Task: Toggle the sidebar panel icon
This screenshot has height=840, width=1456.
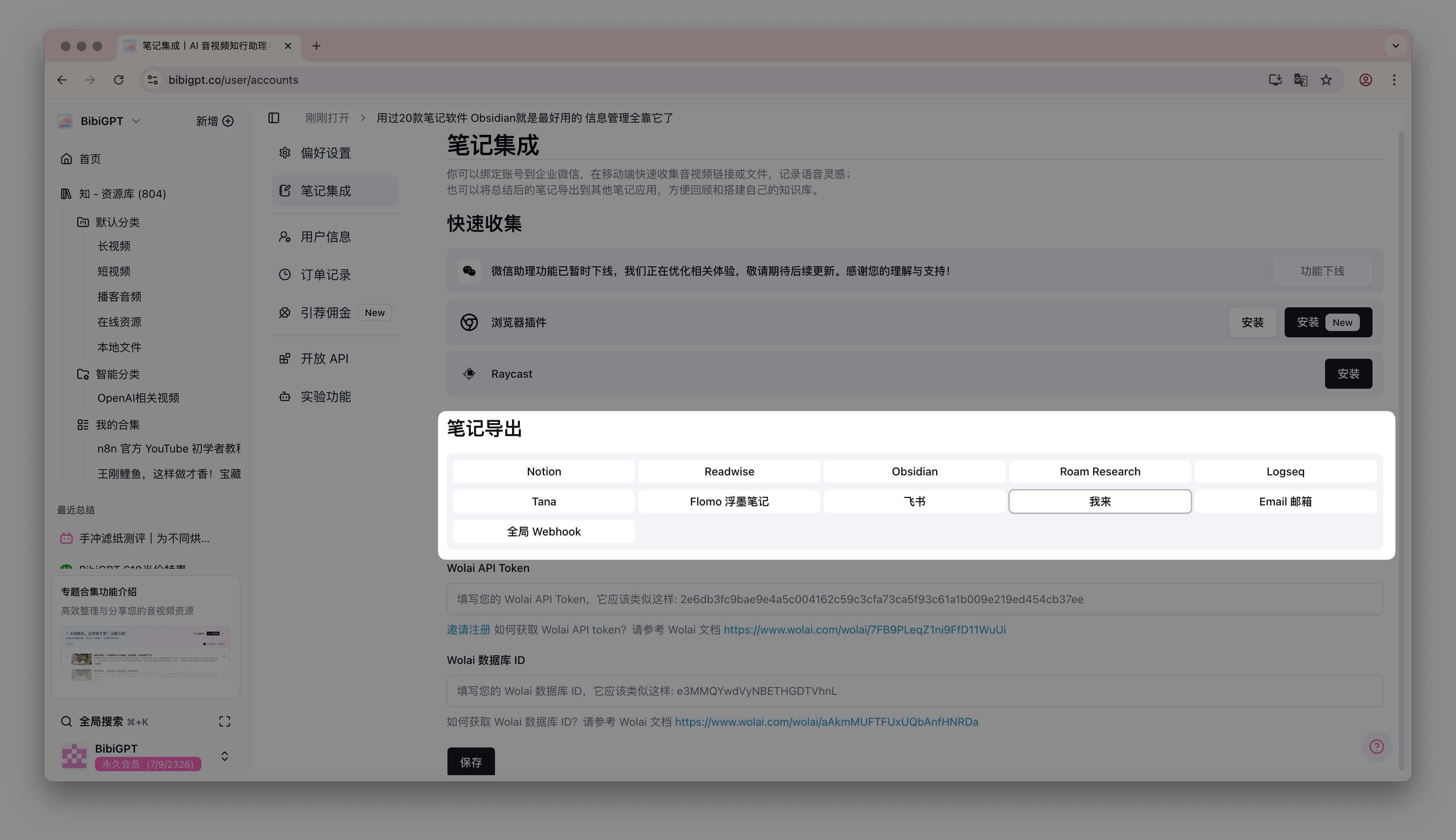Action: [273, 118]
